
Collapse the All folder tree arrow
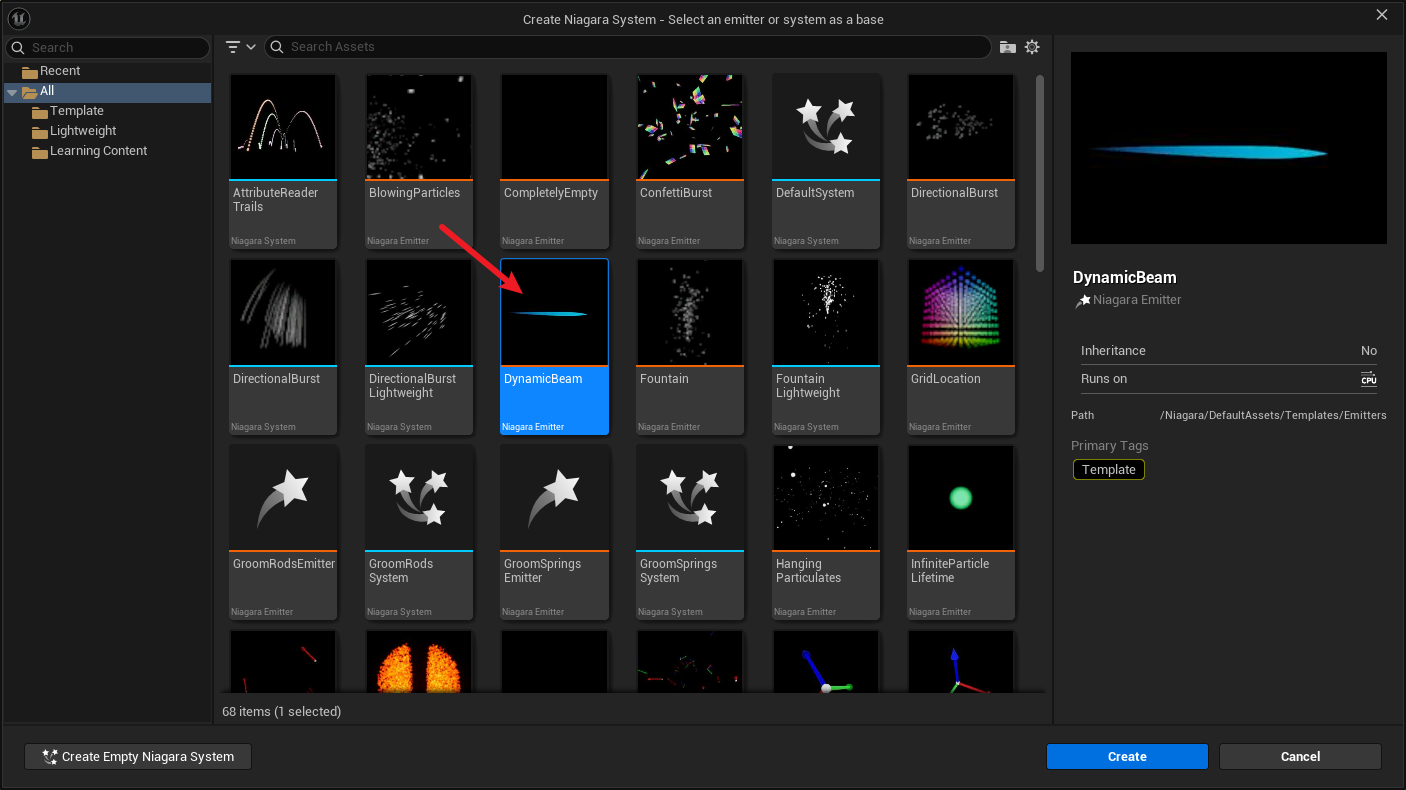pyautogui.click(x=12, y=92)
